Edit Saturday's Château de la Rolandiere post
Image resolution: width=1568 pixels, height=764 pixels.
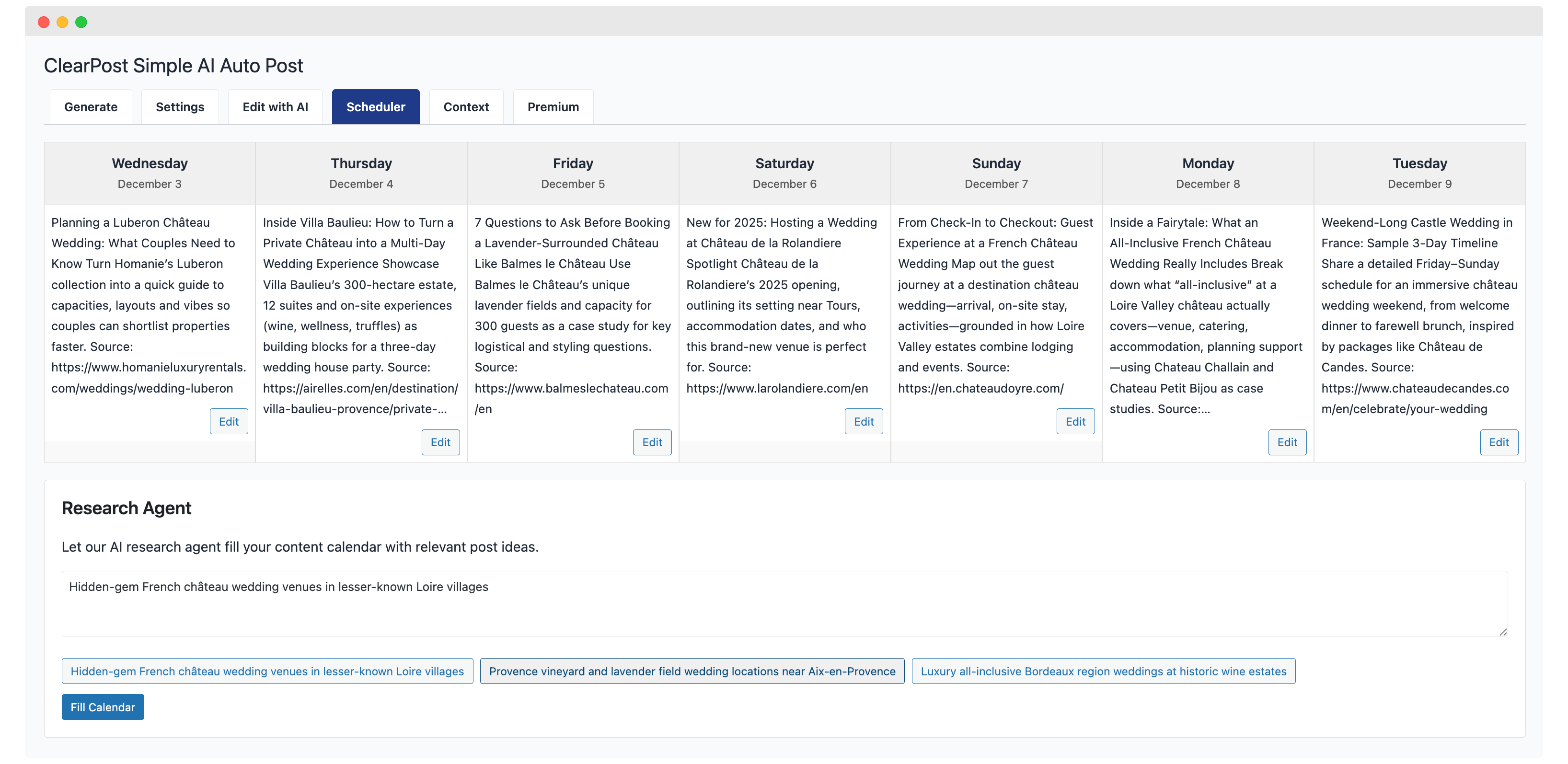pyautogui.click(x=863, y=421)
